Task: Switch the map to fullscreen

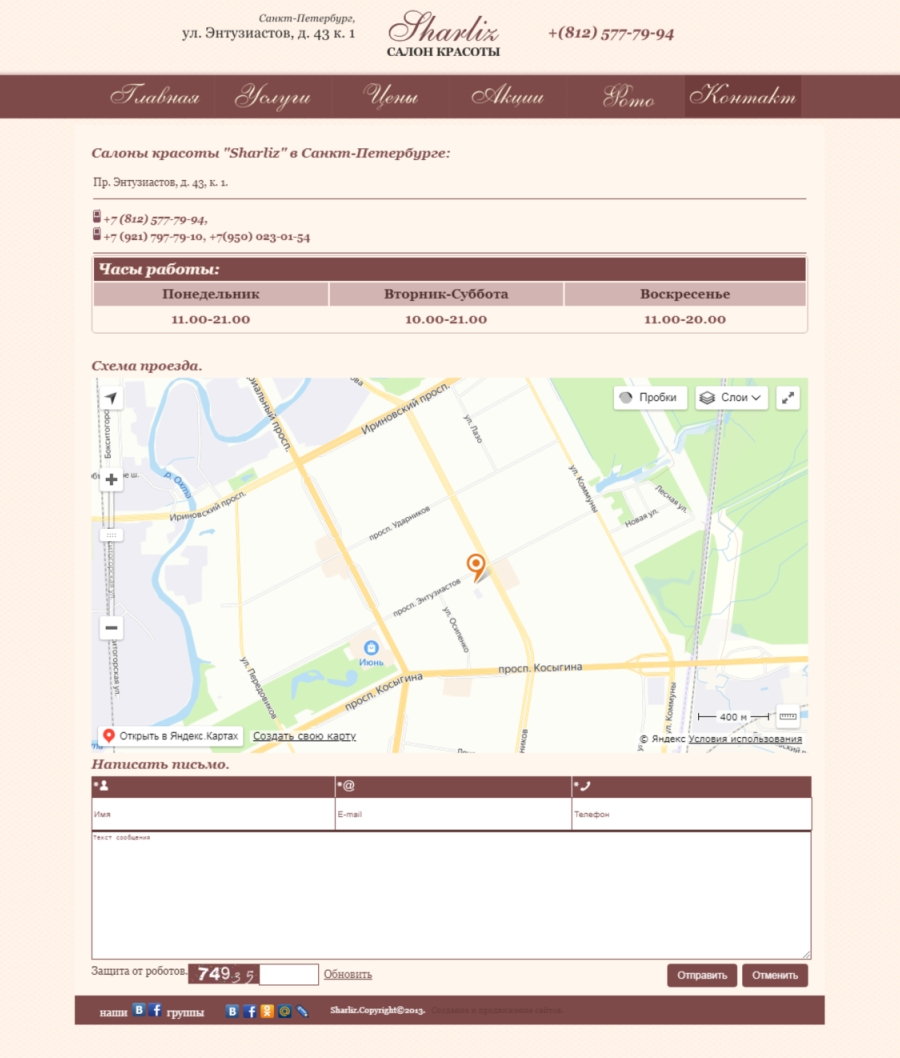Action: [x=788, y=397]
